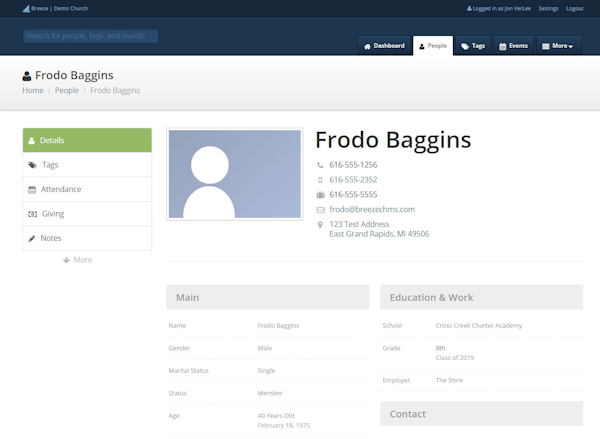Open the Events tab
This screenshot has height=439, width=600.
pyautogui.click(x=514, y=46)
